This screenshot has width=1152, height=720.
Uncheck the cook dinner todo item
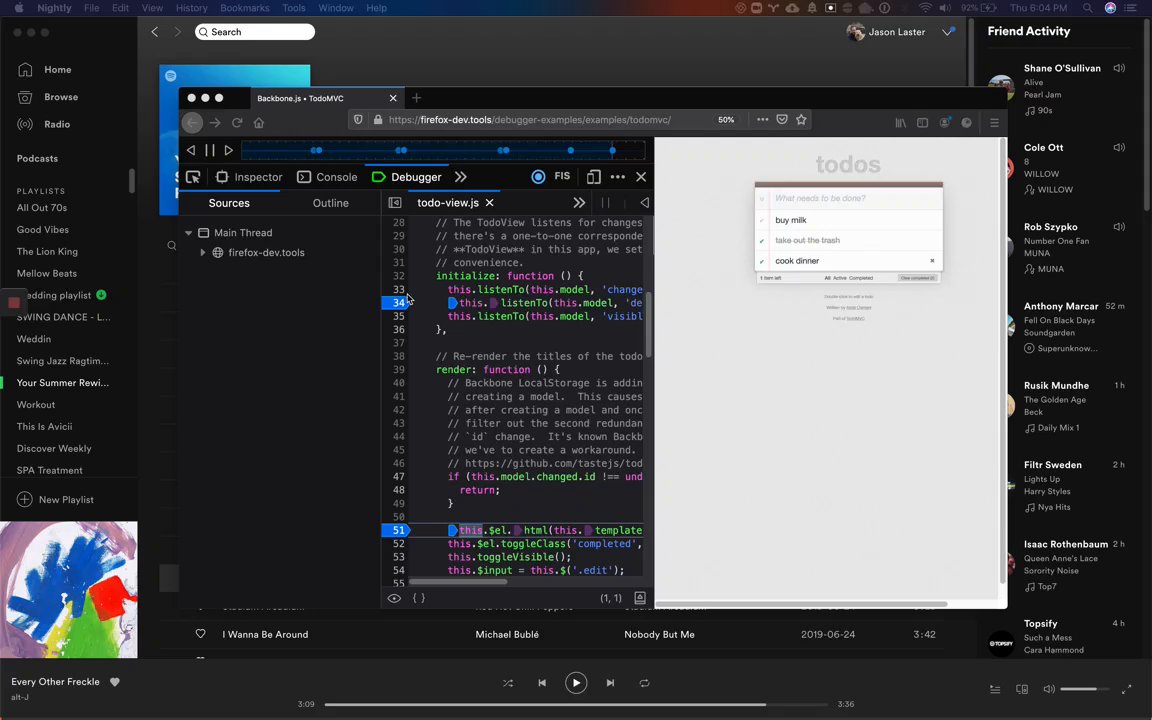pyautogui.click(x=762, y=261)
